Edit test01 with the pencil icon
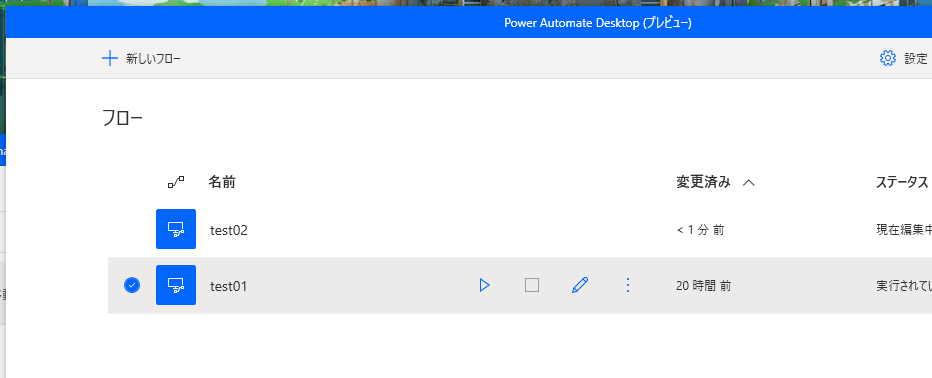This screenshot has width=932, height=378. [580, 286]
